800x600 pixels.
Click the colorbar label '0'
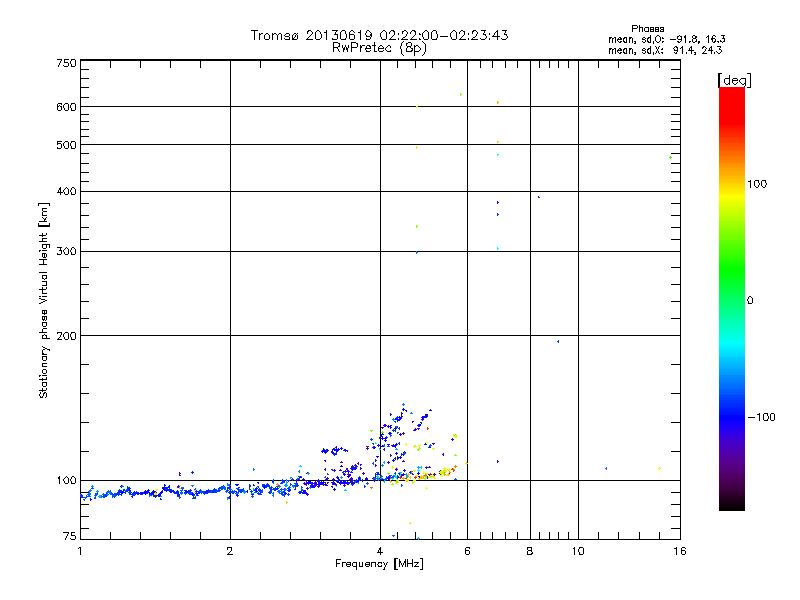[750, 301]
